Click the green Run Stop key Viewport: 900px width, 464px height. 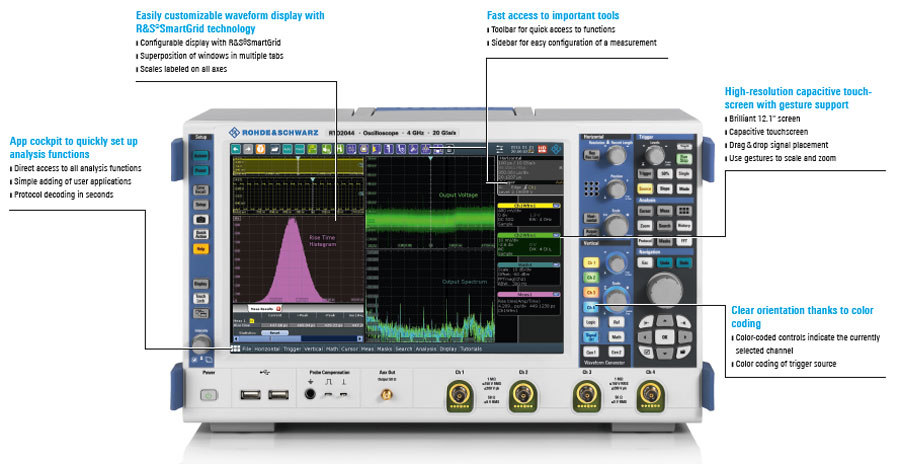[x=684, y=158]
